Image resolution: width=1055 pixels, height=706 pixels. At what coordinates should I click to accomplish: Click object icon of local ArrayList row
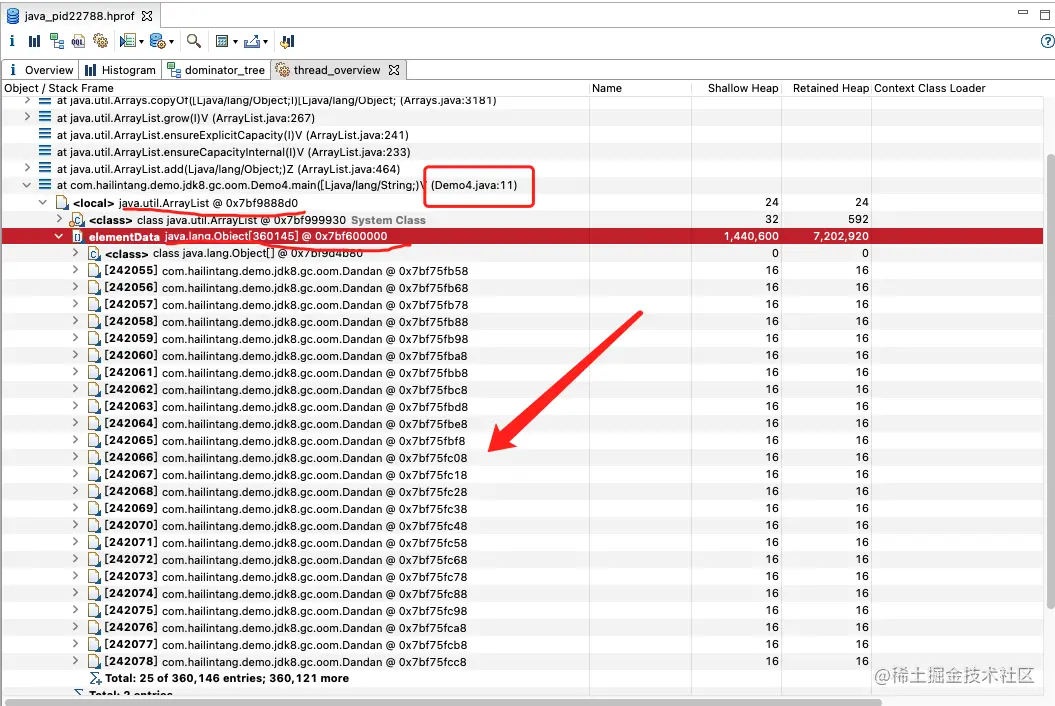[62, 203]
